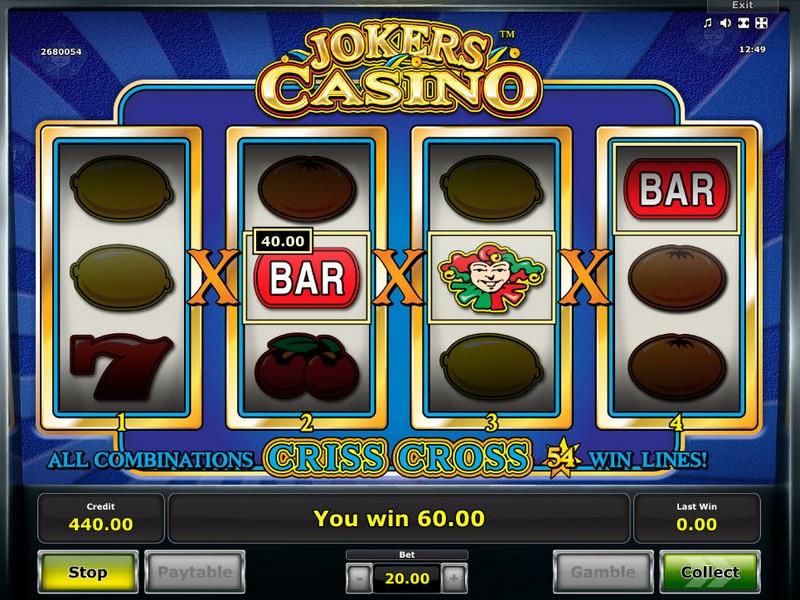Image resolution: width=800 pixels, height=600 pixels.
Task: Click the bet amount field showing 20.00
Action: (x=407, y=579)
